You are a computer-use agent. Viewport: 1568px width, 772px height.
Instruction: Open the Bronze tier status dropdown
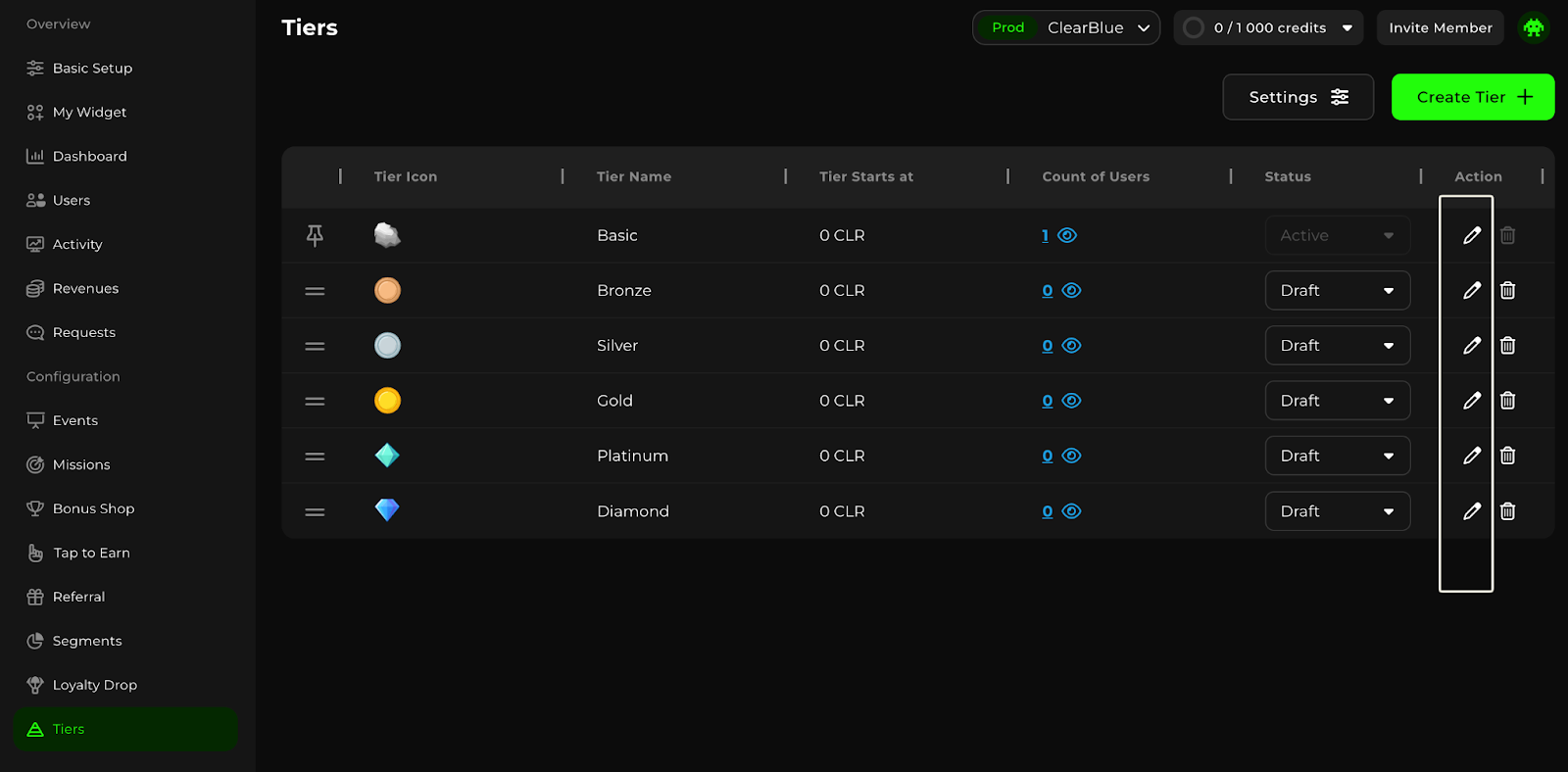pyautogui.click(x=1337, y=291)
